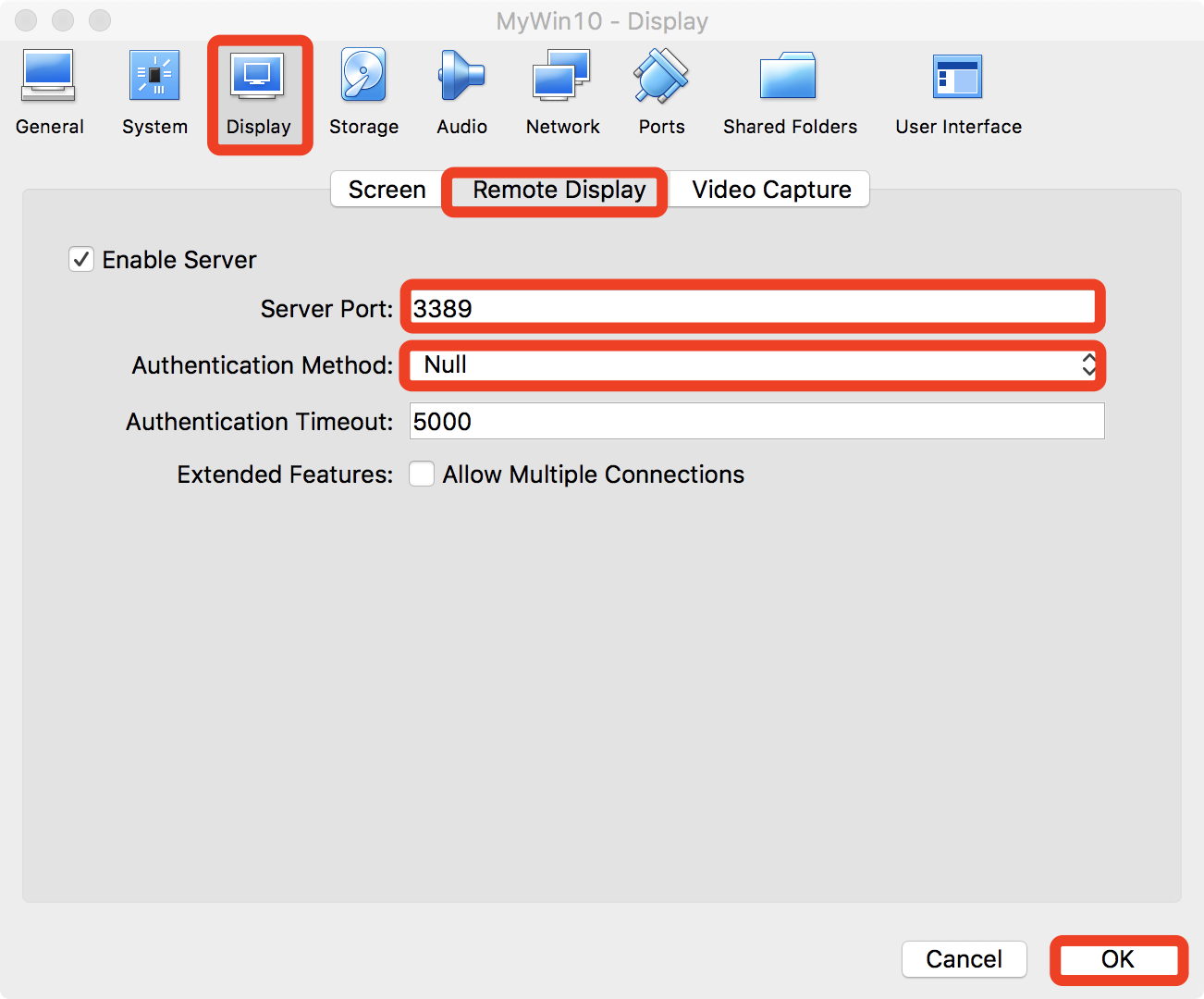Screen dimensions: 1204x999
Task: Open the Network settings section
Action: pos(562,92)
